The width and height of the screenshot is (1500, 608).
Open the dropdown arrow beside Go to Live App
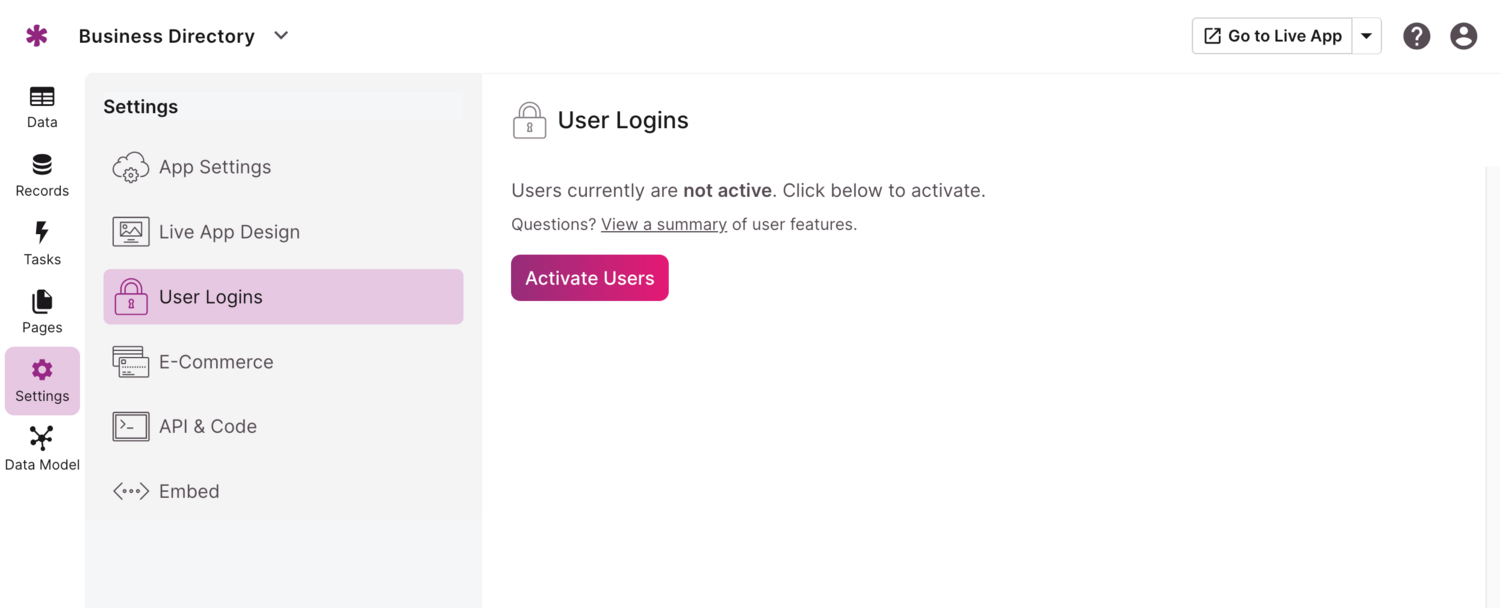(1366, 36)
